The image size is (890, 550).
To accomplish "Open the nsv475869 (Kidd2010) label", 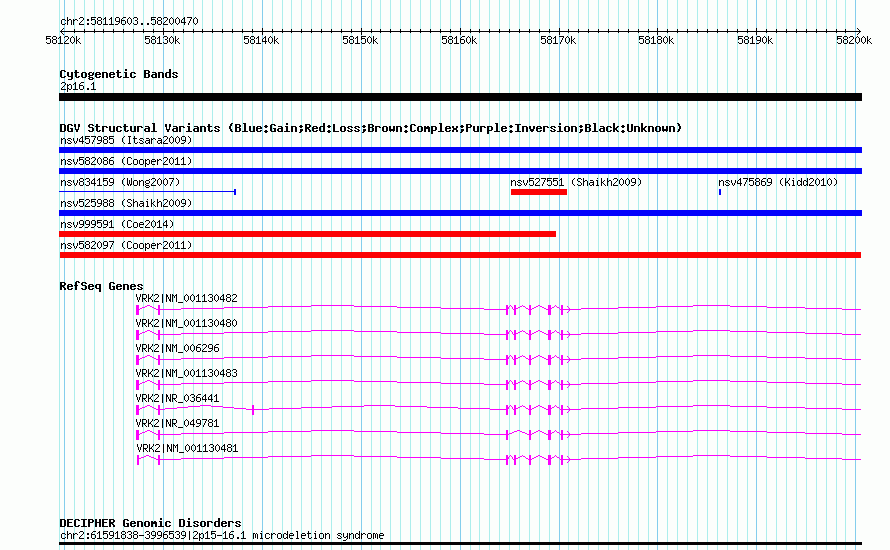I will (x=778, y=182).
